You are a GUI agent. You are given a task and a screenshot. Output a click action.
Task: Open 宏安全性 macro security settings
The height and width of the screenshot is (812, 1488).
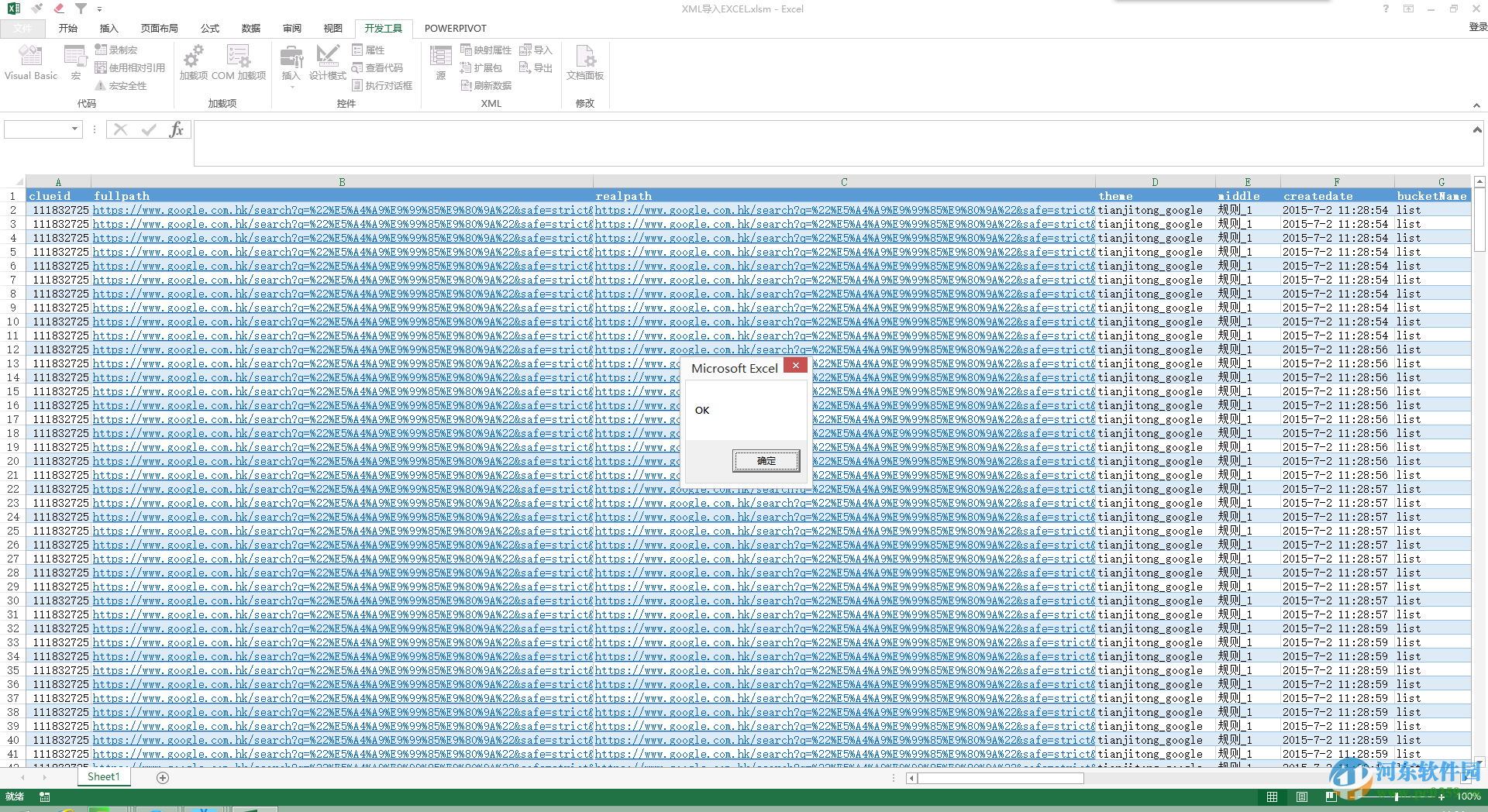click(121, 85)
